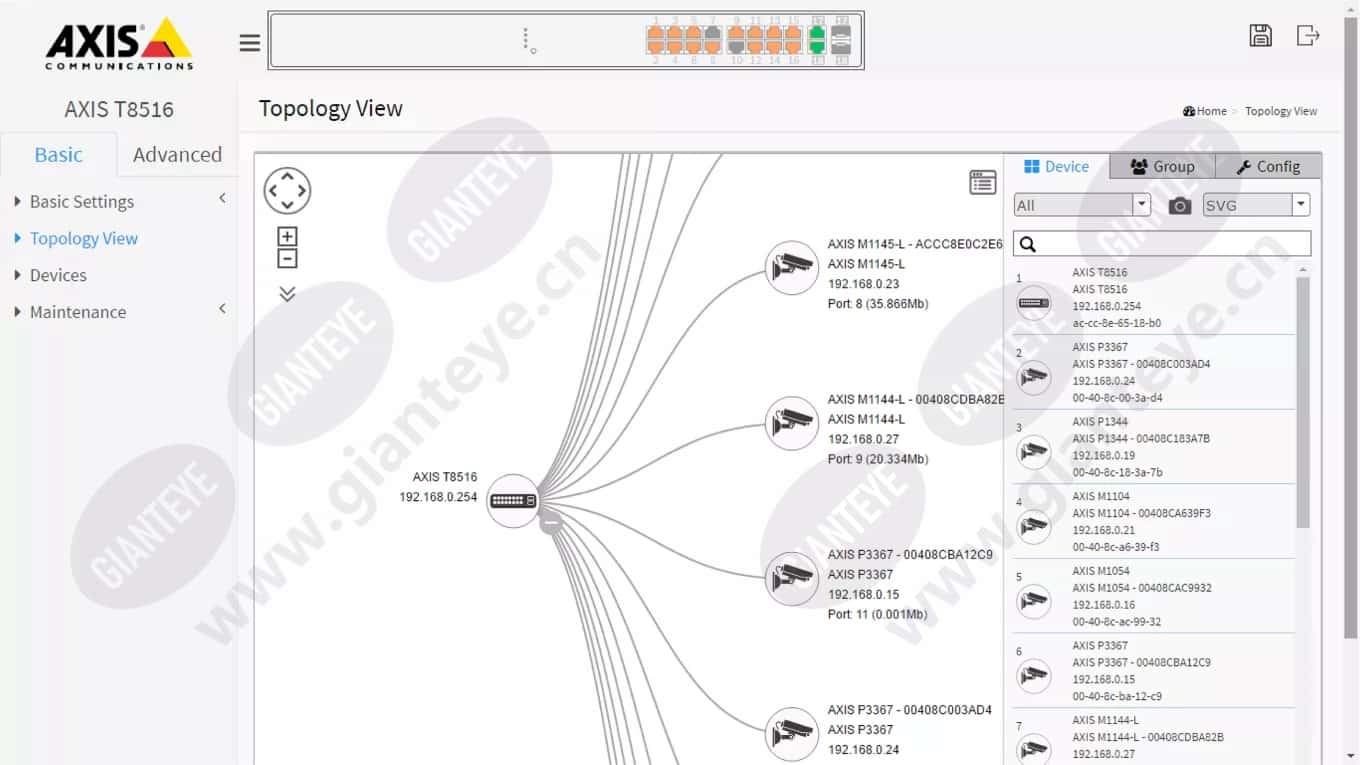This screenshot has width=1360, height=765.
Task: Click the device list scrollbar
Action: click(x=1303, y=402)
